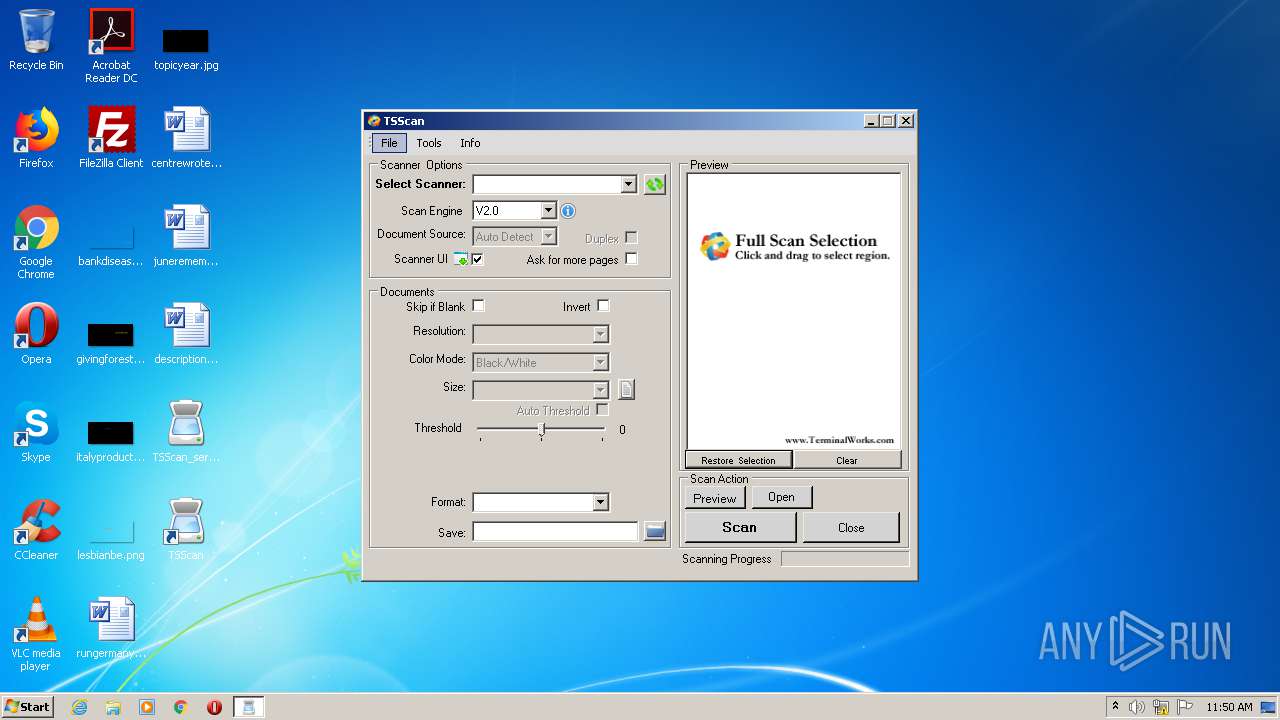
Task: Open the CCleaner desktop shortcut
Action: [x=36, y=530]
